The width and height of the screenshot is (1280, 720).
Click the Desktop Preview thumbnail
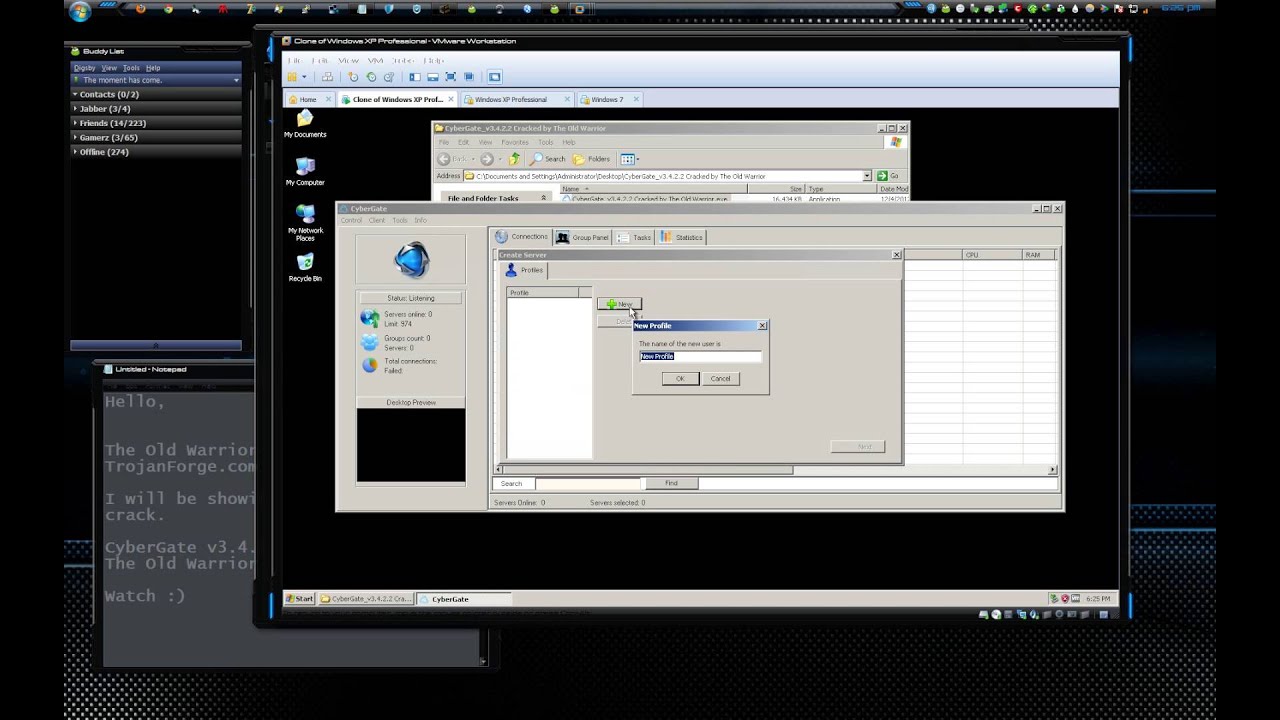tap(411, 445)
